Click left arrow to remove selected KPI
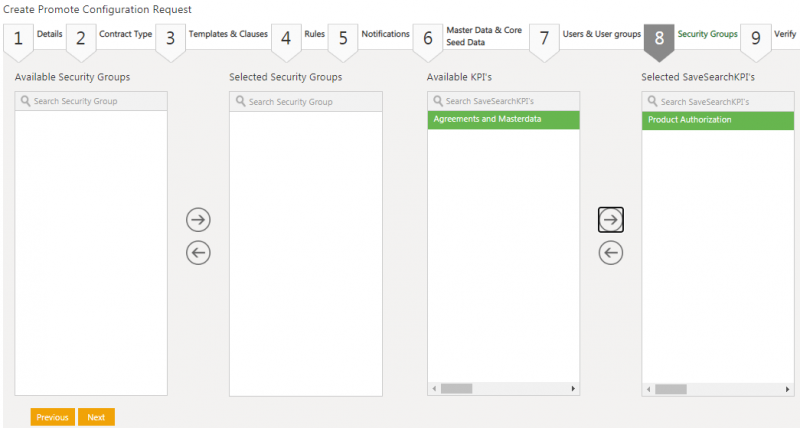800x428 pixels. [611, 253]
